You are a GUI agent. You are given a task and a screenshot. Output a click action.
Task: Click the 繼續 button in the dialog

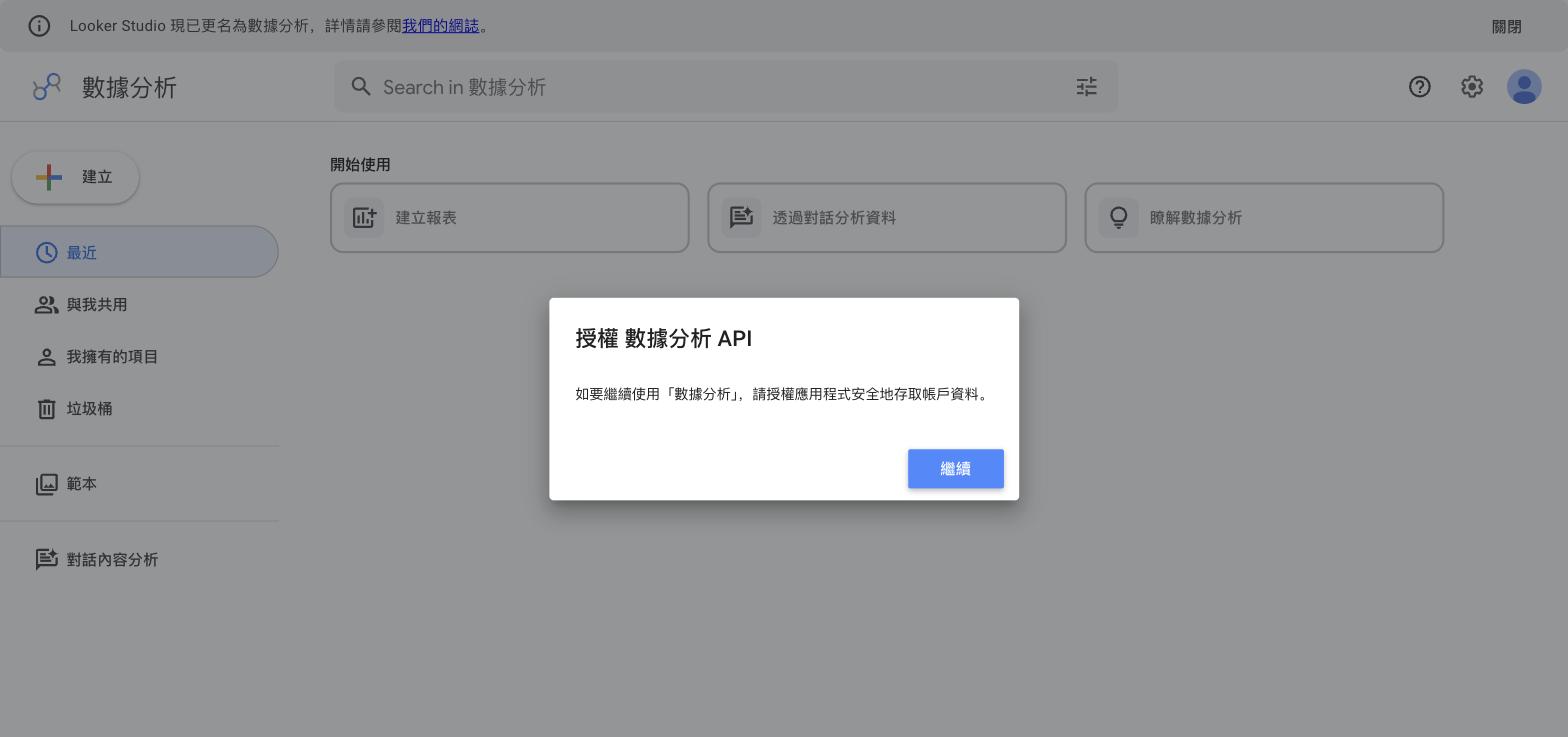coord(955,469)
